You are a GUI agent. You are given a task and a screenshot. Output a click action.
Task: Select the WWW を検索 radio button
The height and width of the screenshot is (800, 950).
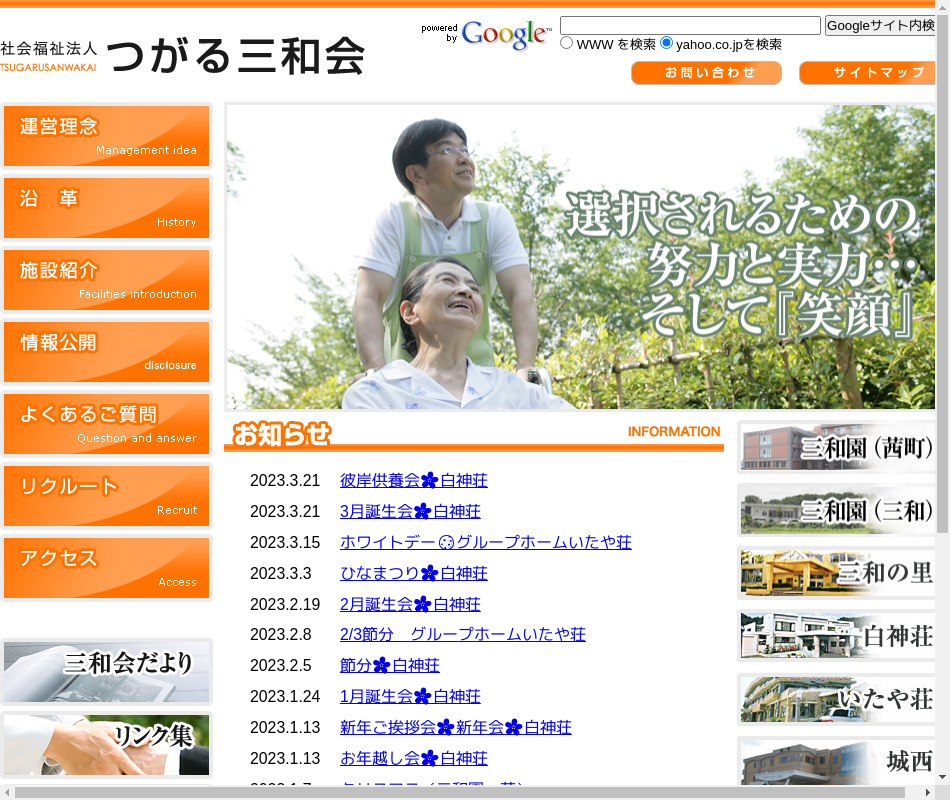click(x=567, y=43)
